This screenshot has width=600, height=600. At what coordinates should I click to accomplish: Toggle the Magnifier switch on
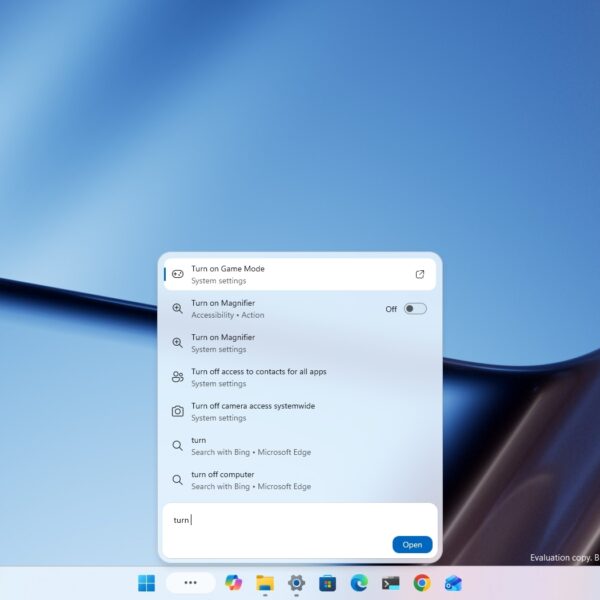[415, 309]
